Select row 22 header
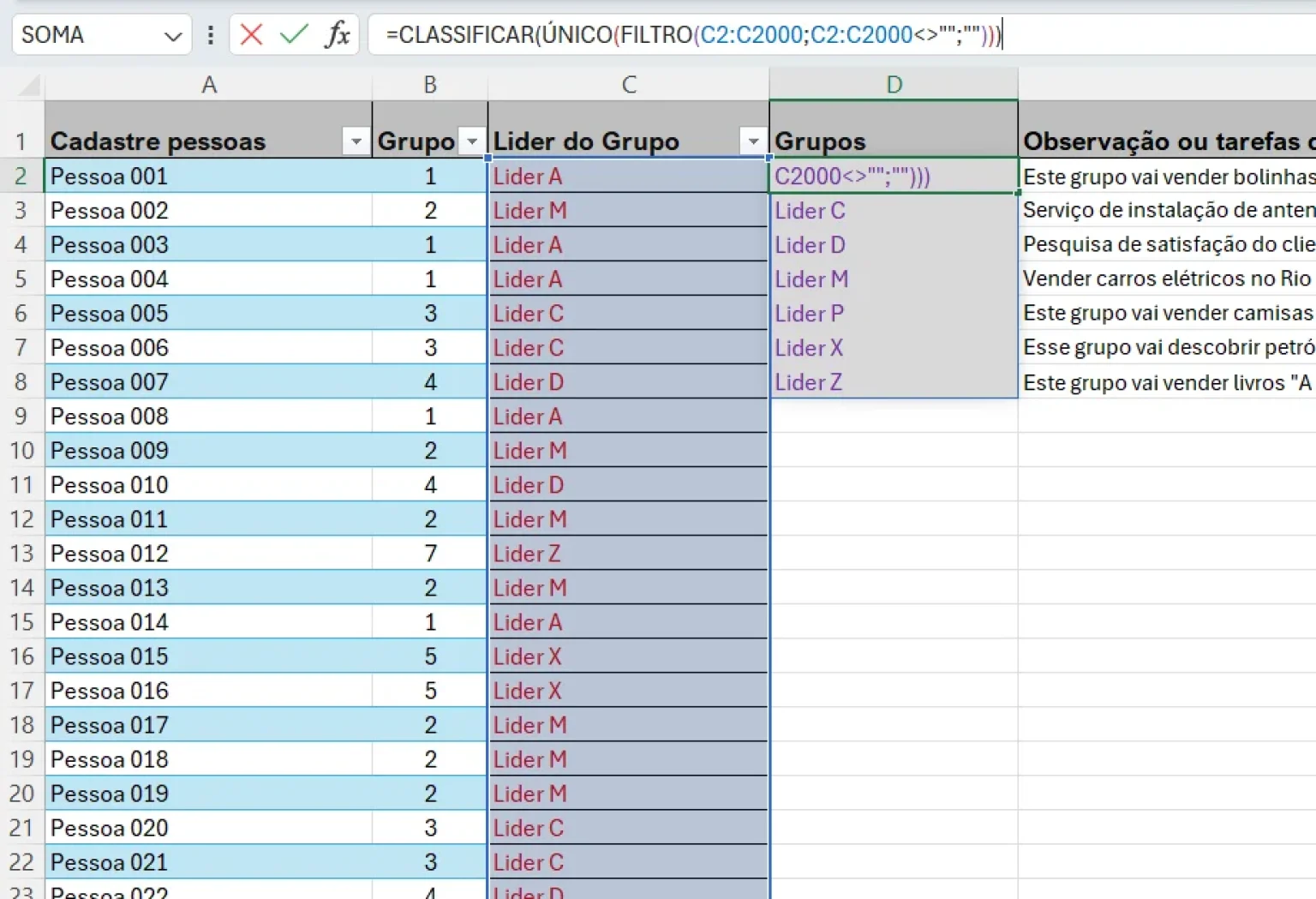The height and width of the screenshot is (899, 1316). click(21, 862)
